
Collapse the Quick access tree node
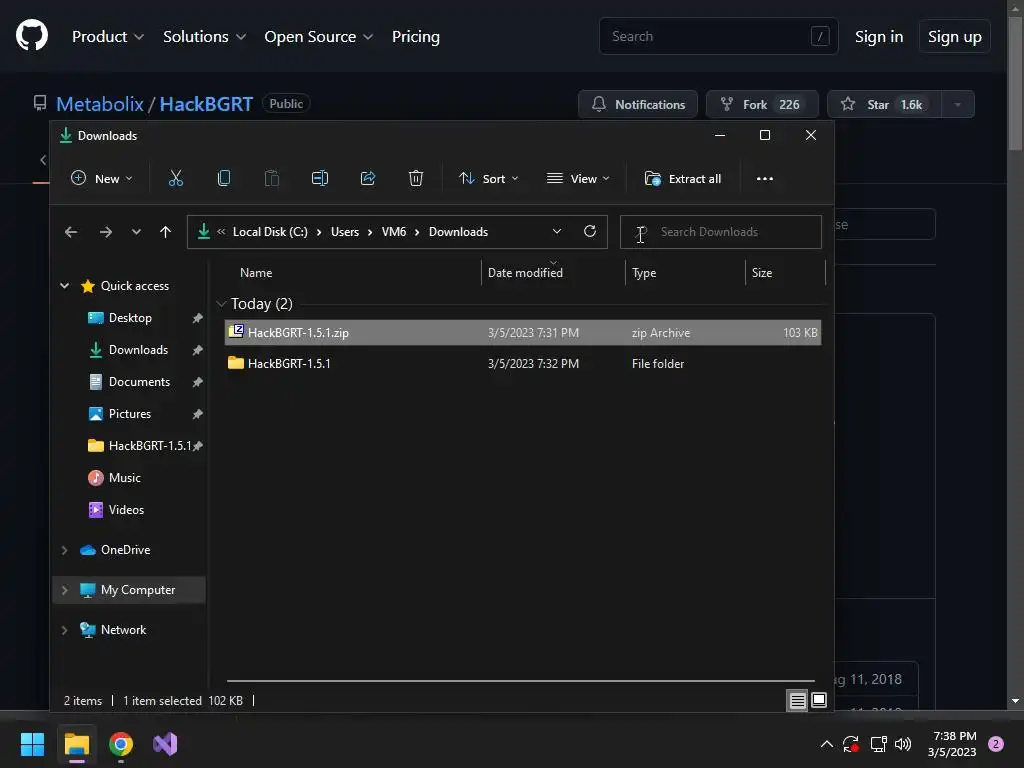[65, 285]
